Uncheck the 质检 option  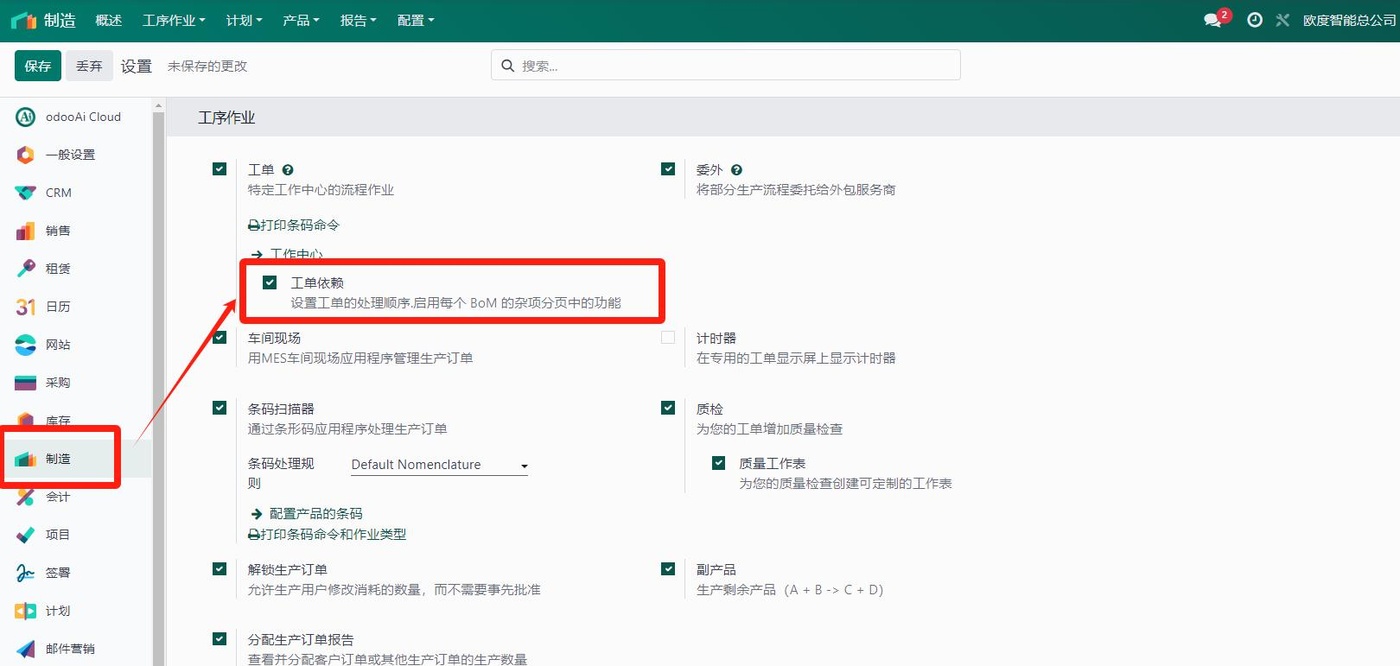667,408
